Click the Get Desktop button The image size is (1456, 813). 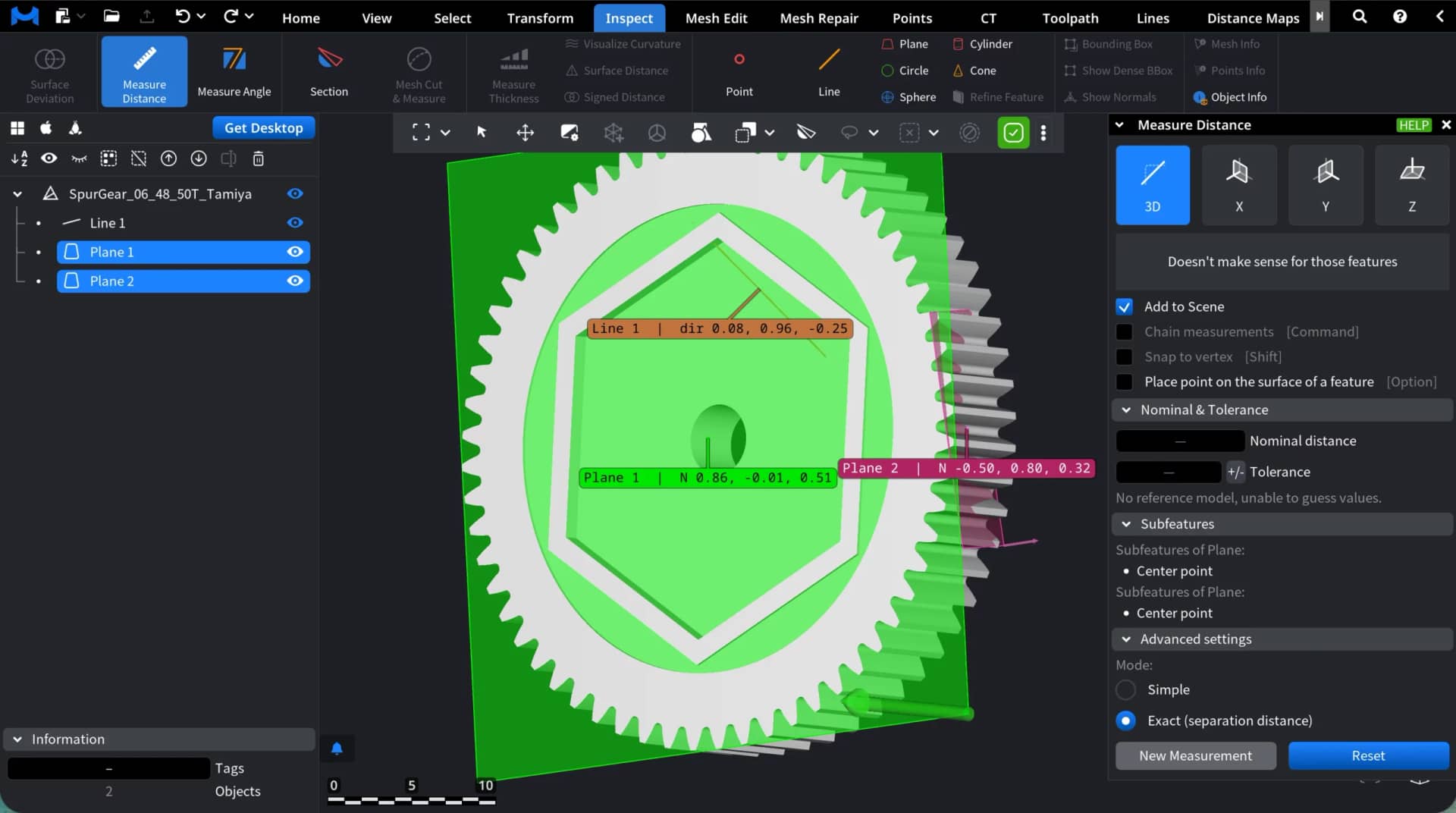264,128
